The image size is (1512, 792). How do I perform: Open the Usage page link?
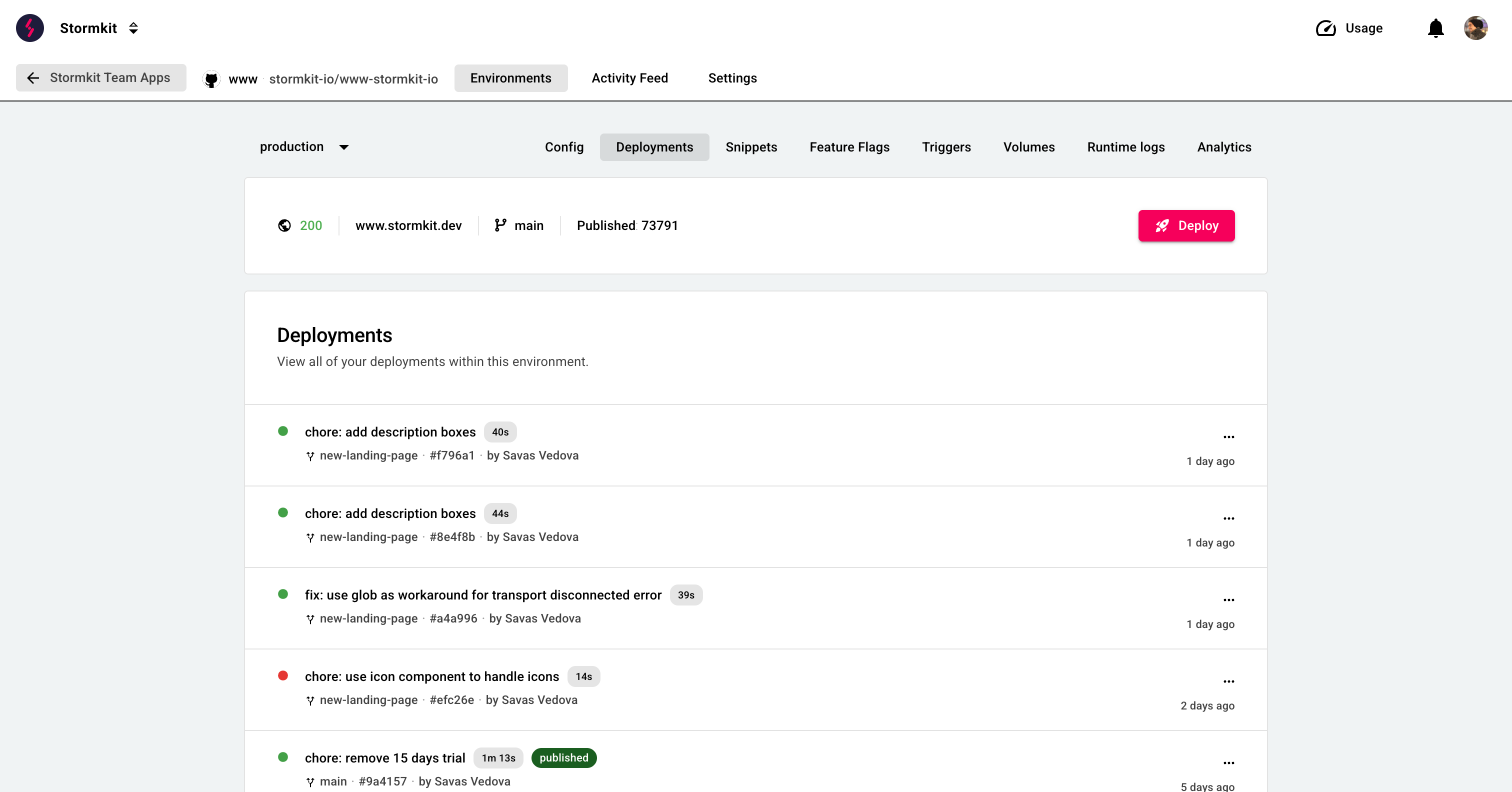[1363, 28]
